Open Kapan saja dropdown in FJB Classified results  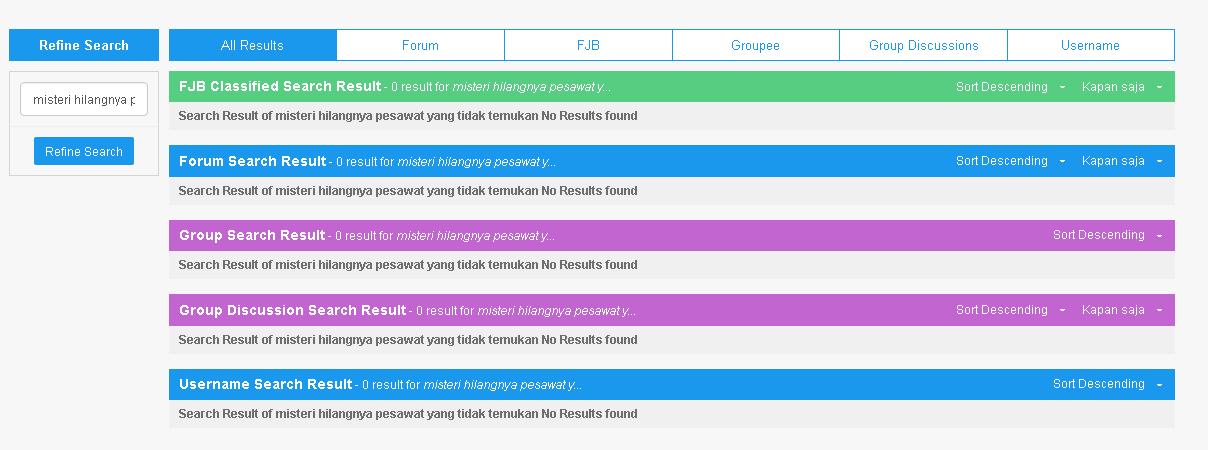[1122, 87]
